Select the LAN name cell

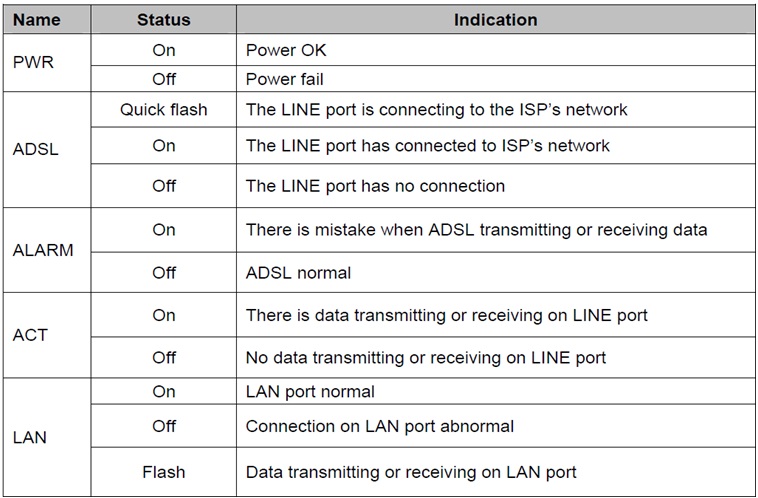click(x=29, y=437)
